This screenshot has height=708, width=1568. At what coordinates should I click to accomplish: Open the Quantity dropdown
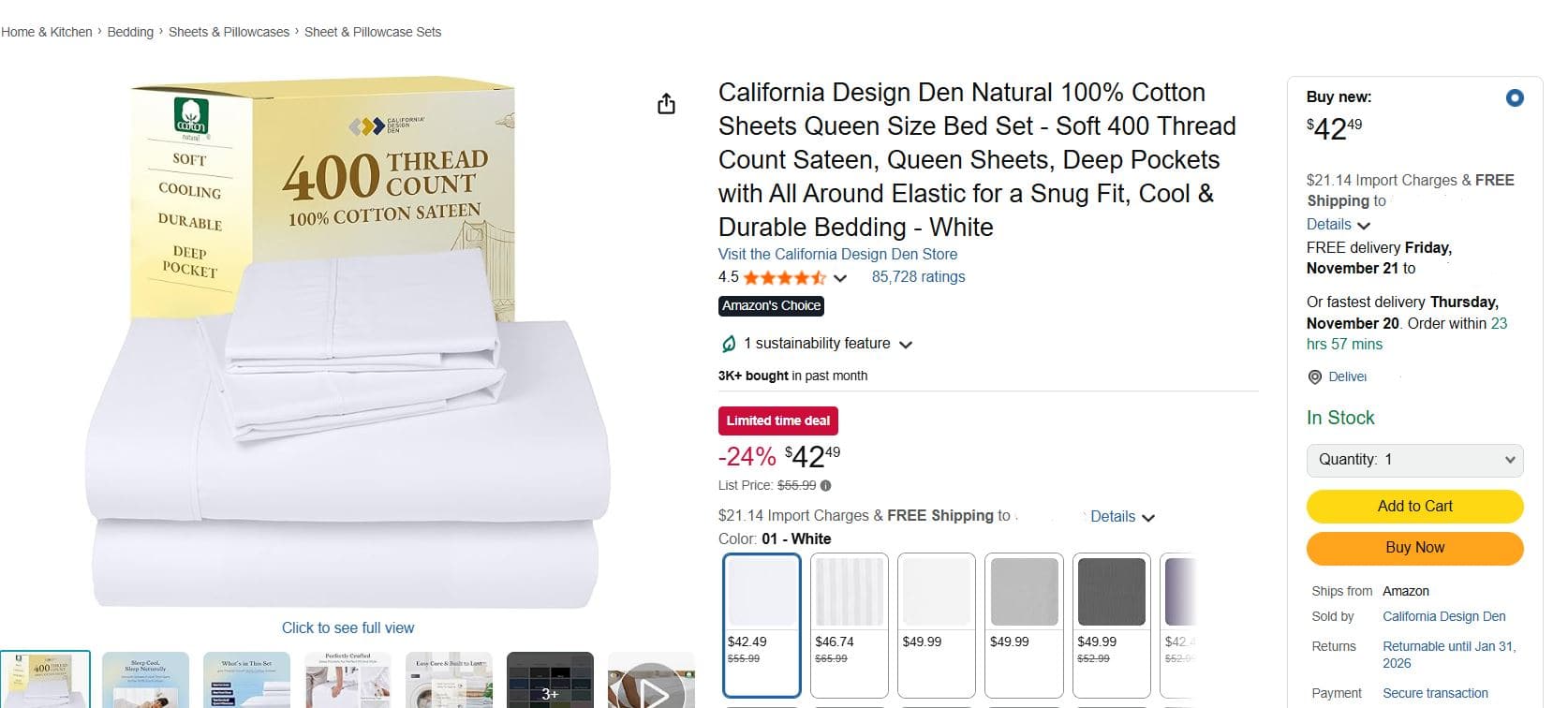(1414, 460)
